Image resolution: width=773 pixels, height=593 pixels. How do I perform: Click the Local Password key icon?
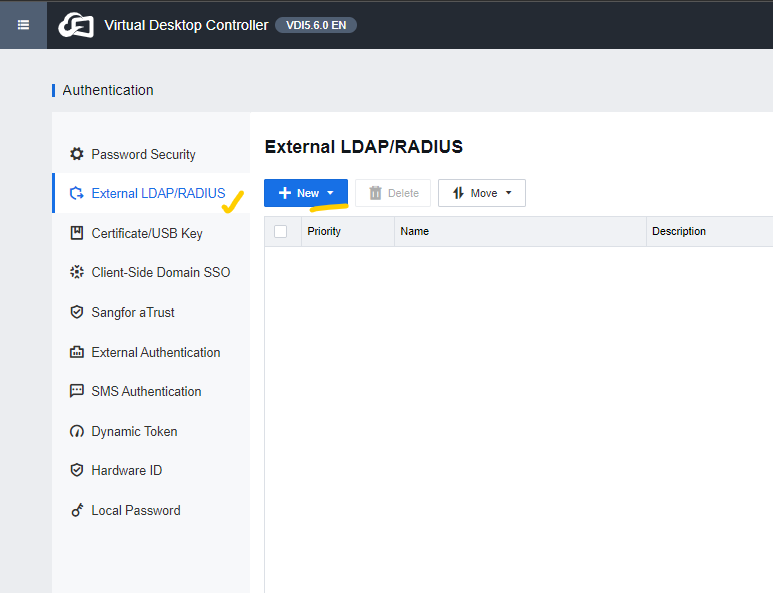(x=76, y=510)
